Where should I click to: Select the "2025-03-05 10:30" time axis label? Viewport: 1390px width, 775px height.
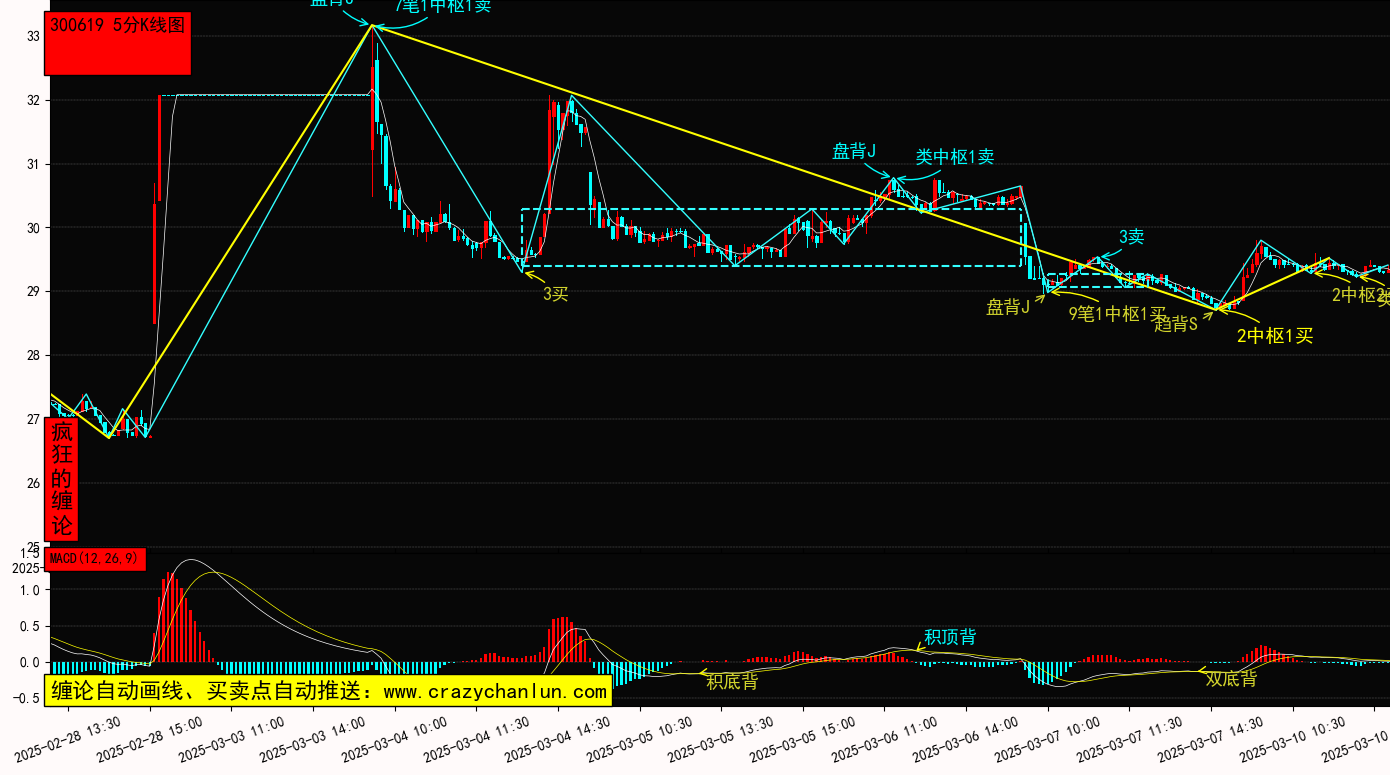point(641,739)
